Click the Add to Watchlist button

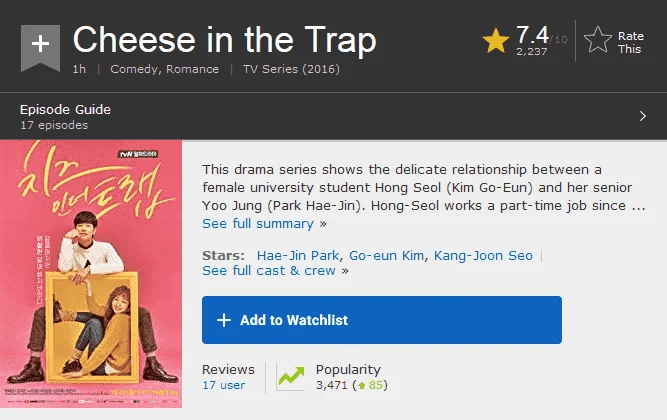[382, 320]
